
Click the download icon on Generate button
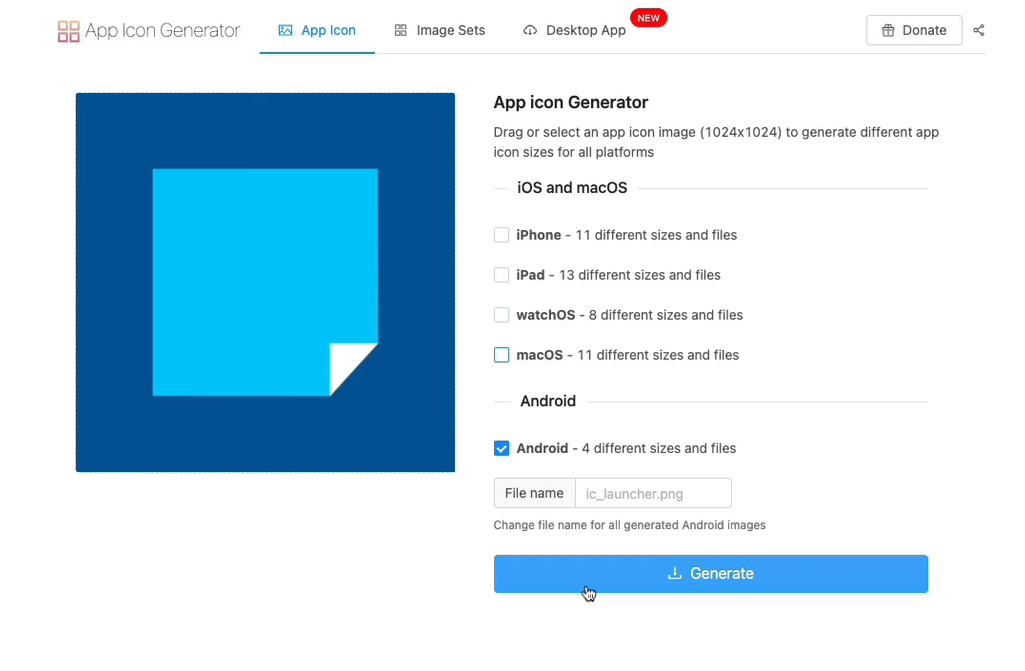(x=675, y=573)
